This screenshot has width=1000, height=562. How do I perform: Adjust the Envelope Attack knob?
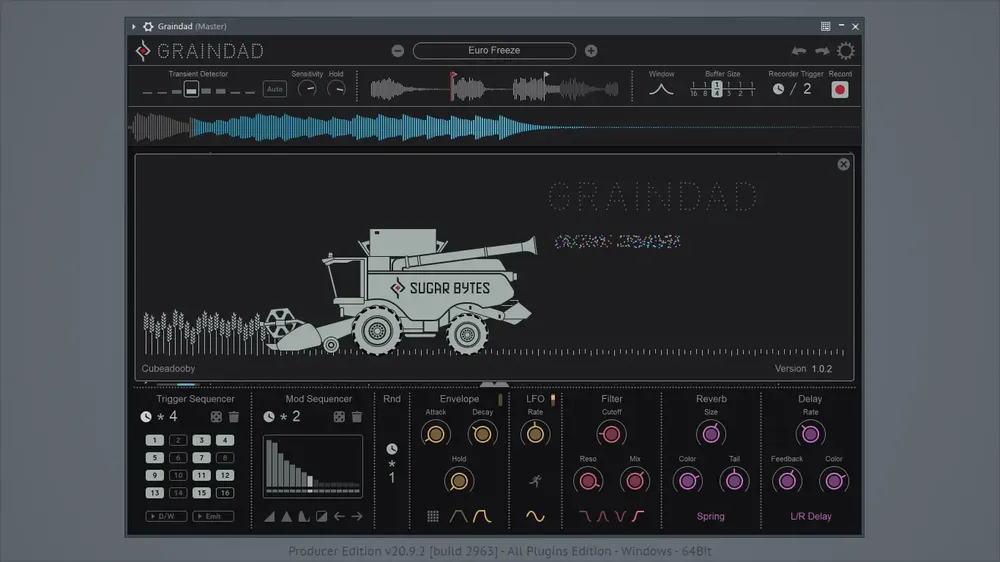point(436,434)
